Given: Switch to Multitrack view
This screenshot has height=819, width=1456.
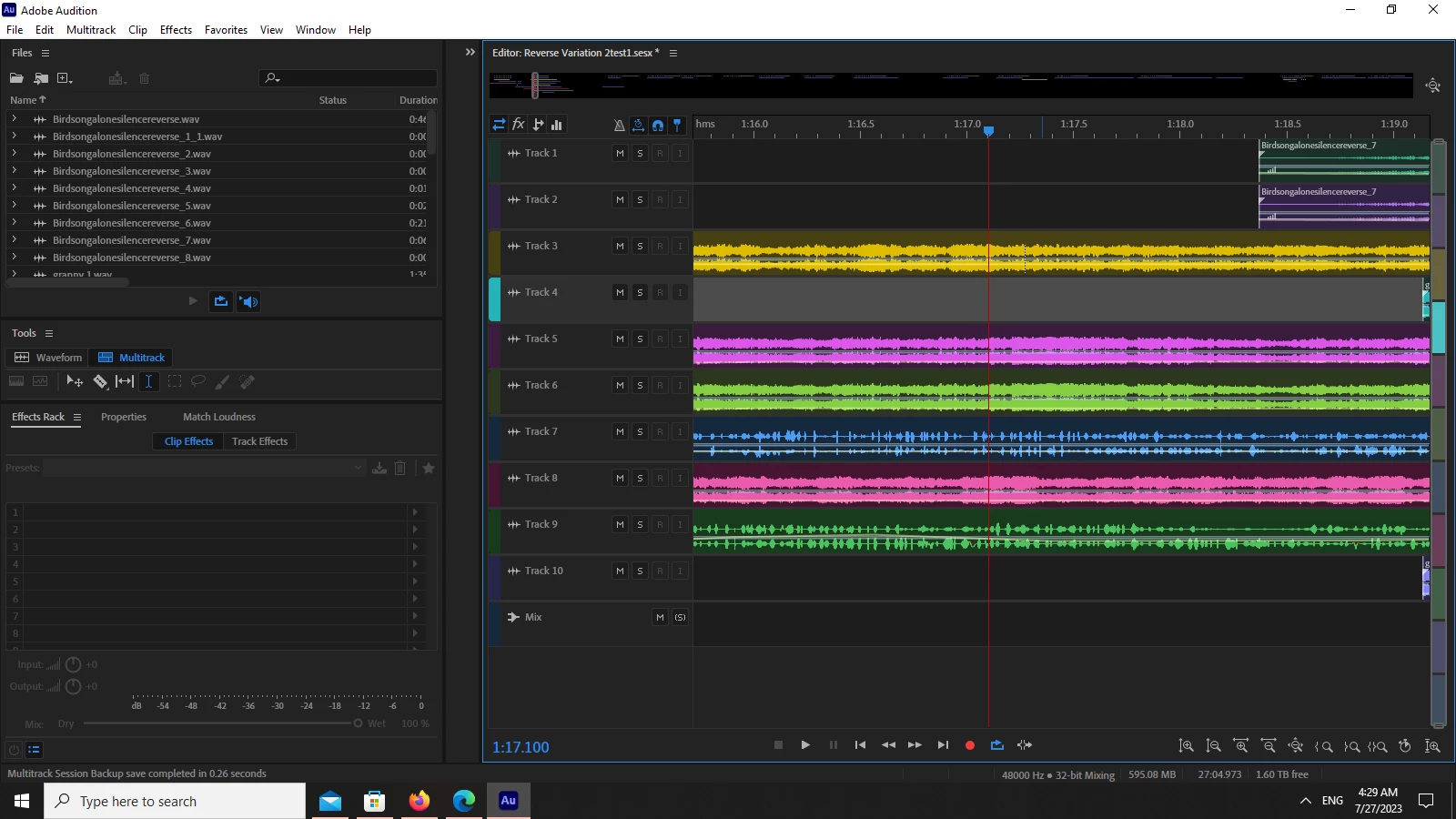Looking at the screenshot, I should point(132,358).
